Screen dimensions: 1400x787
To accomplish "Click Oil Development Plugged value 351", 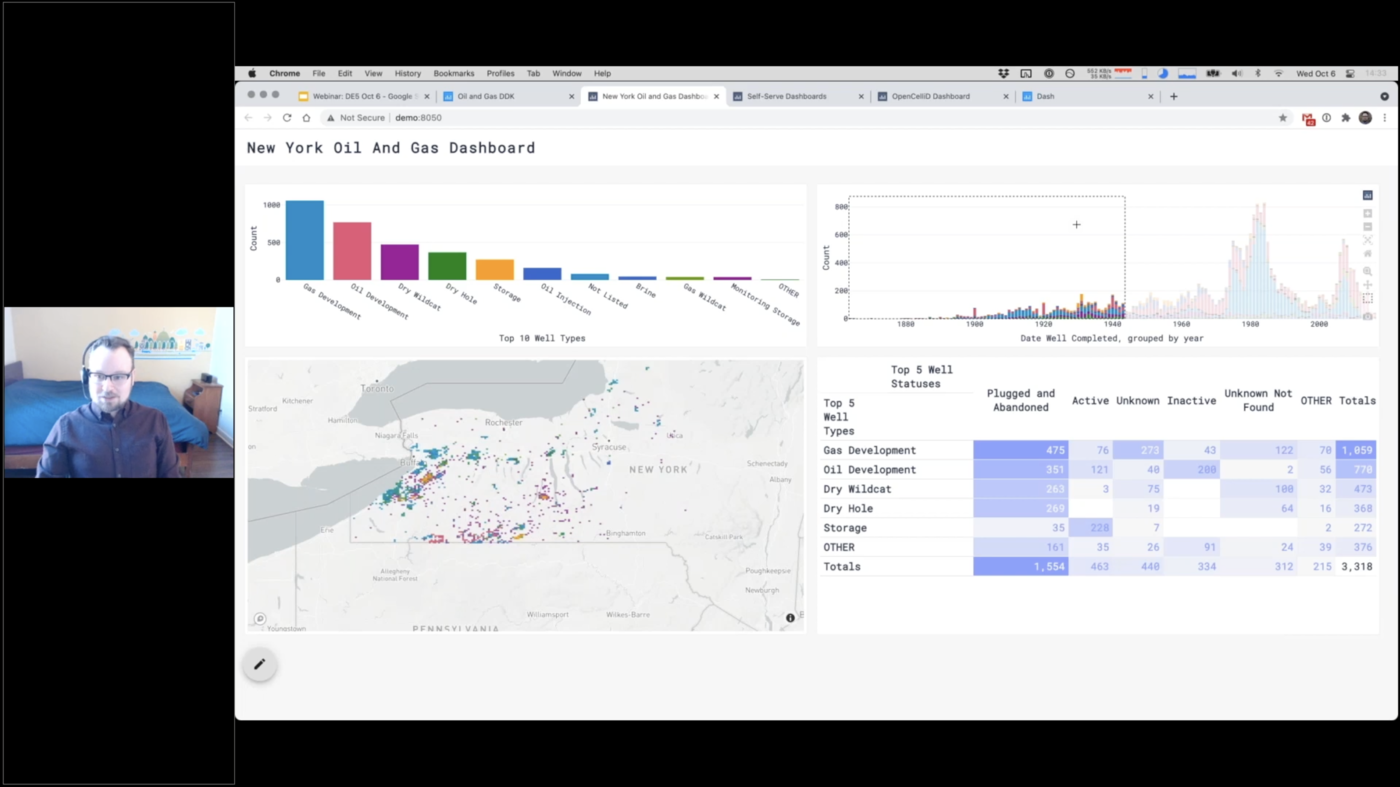I will point(1020,470).
